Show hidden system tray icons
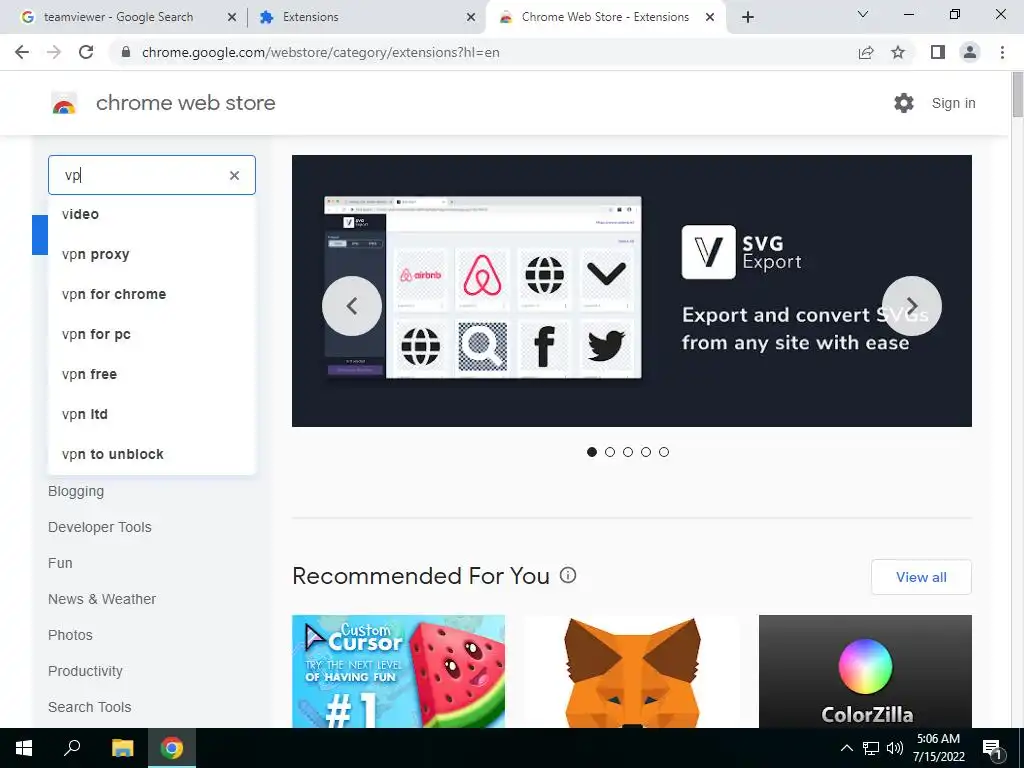The height and width of the screenshot is (768, 1024). (x=846, y=748)
